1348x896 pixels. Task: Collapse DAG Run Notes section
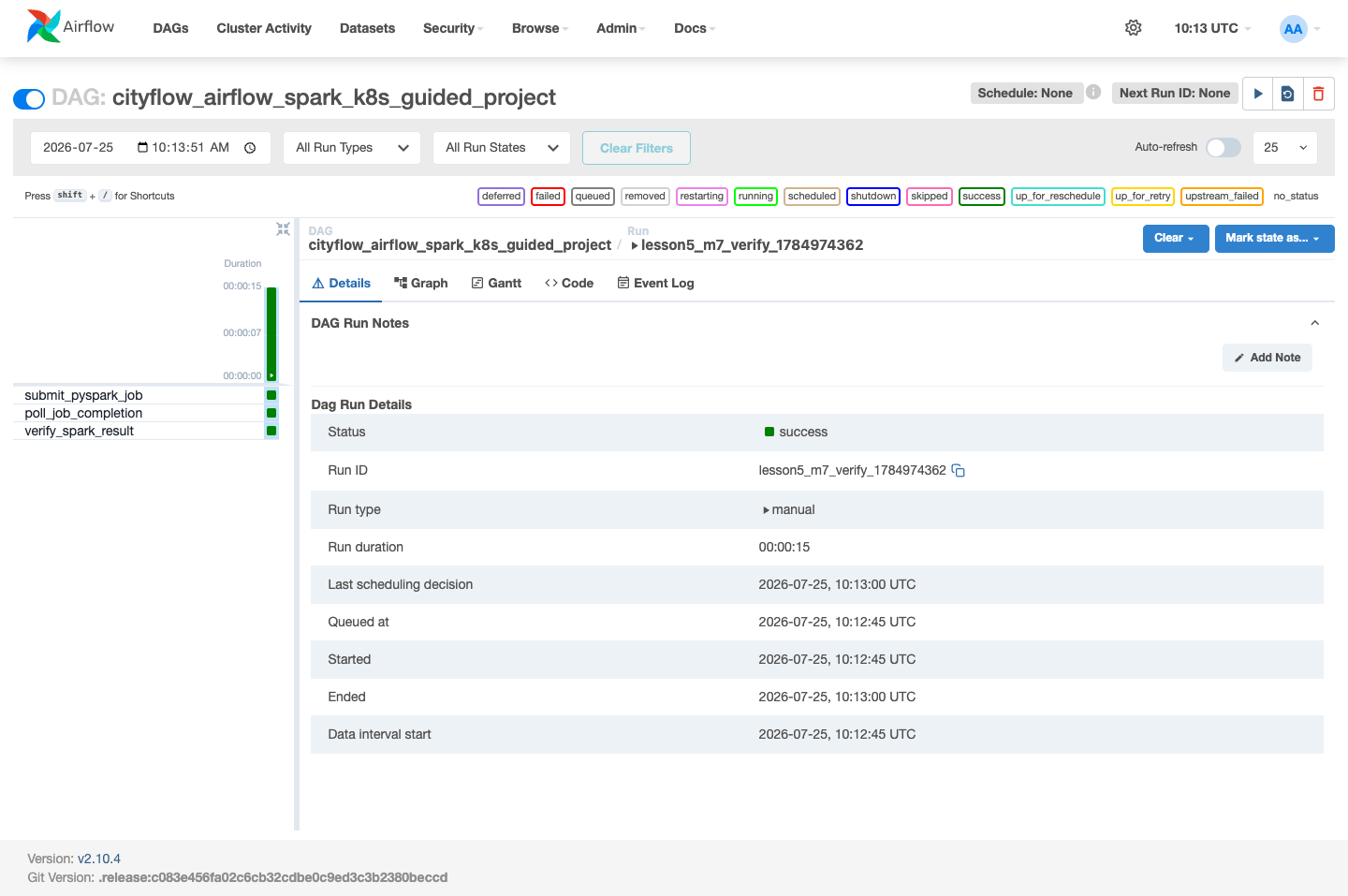coord(1314,323)
